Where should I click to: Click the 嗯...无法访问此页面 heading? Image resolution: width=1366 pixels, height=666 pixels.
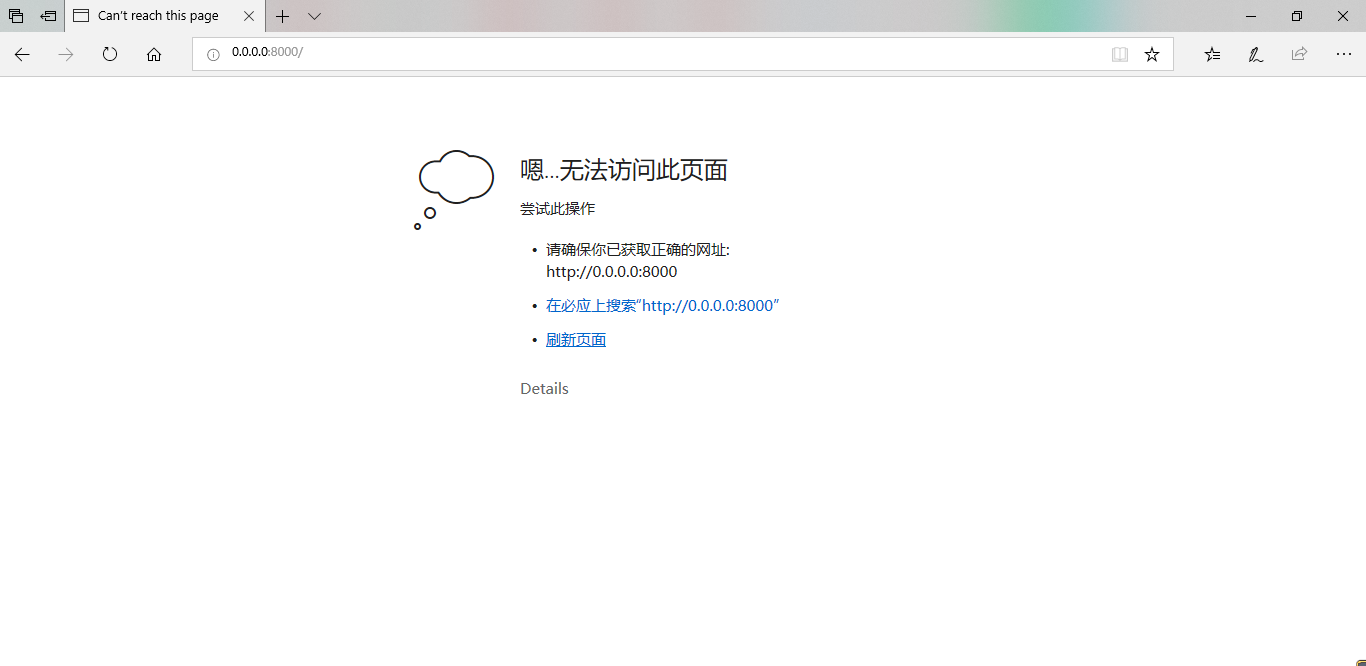point(624,170)
